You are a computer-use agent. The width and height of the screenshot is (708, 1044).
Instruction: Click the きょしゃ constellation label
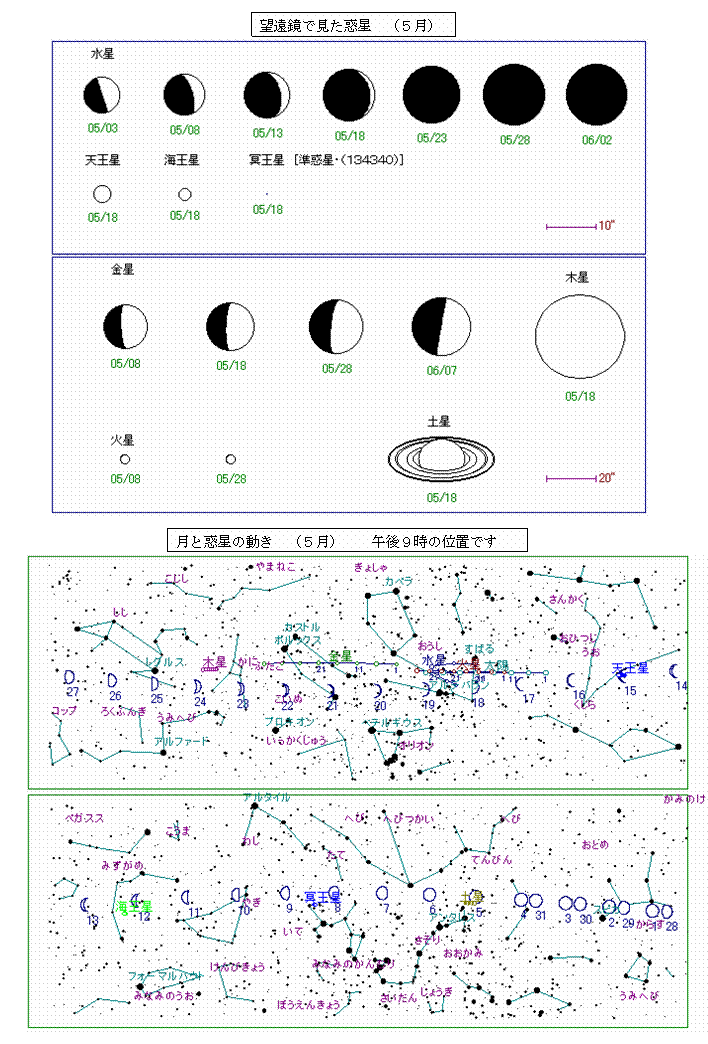371,567
